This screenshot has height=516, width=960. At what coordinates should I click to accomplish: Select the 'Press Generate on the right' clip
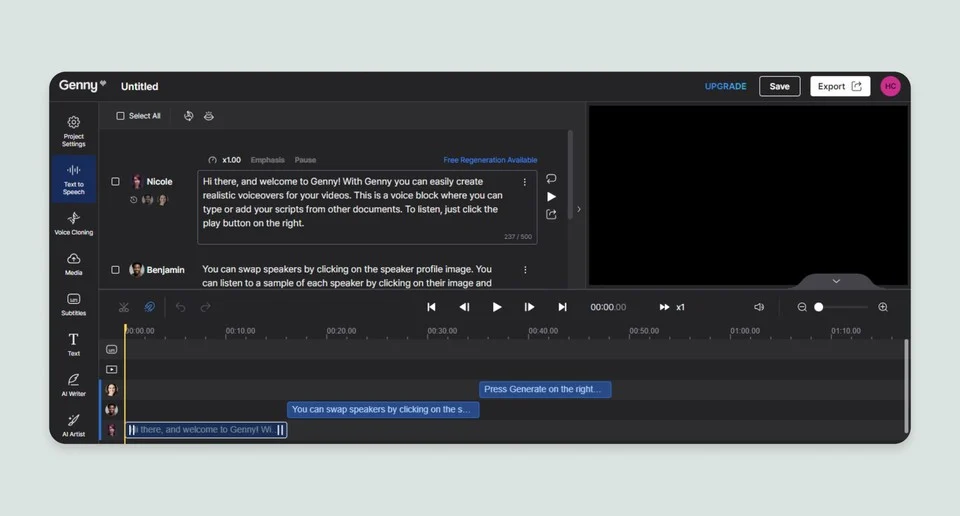[x=545, y=389]
